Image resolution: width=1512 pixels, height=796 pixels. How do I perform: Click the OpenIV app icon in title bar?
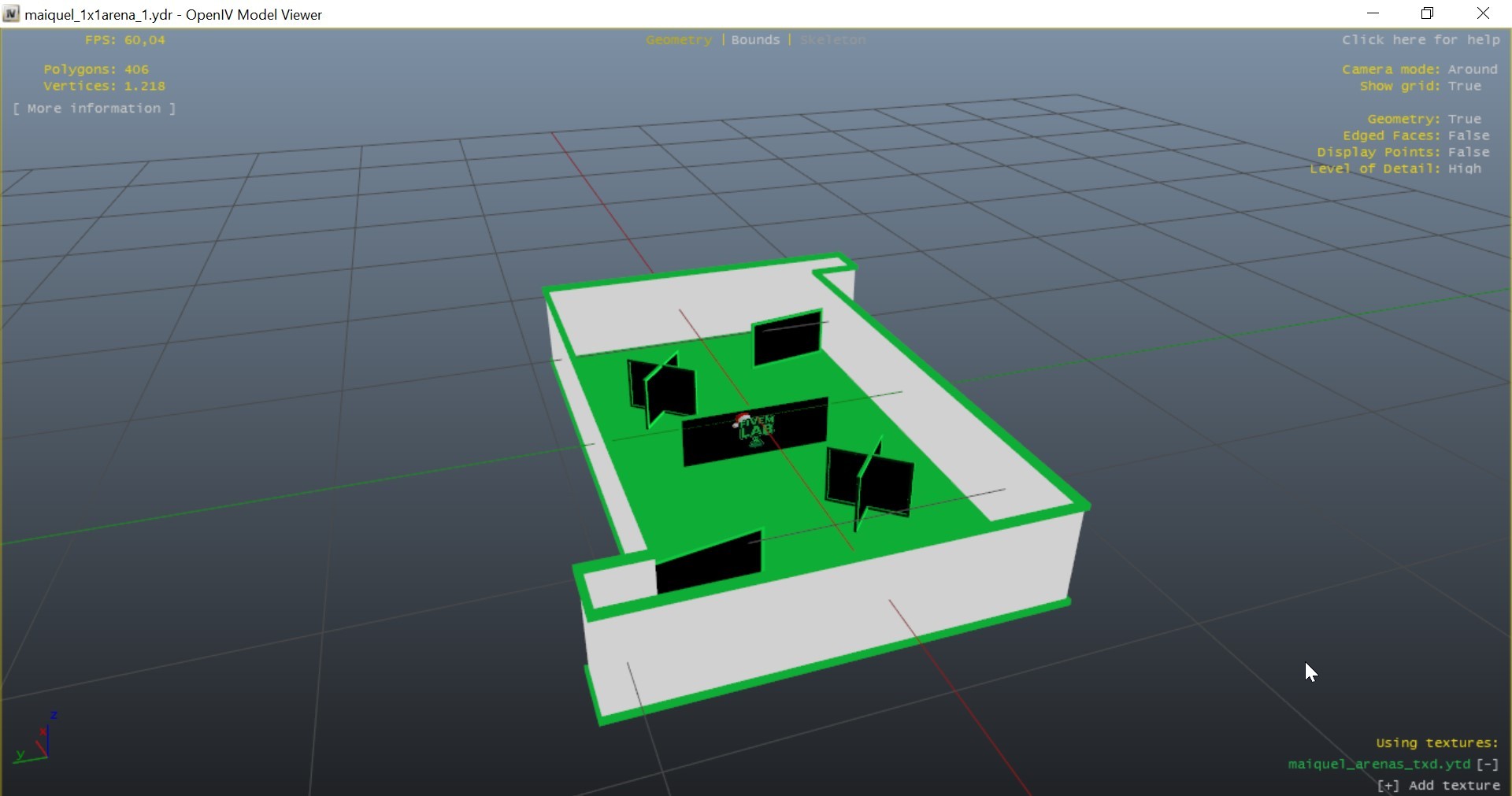11,14
